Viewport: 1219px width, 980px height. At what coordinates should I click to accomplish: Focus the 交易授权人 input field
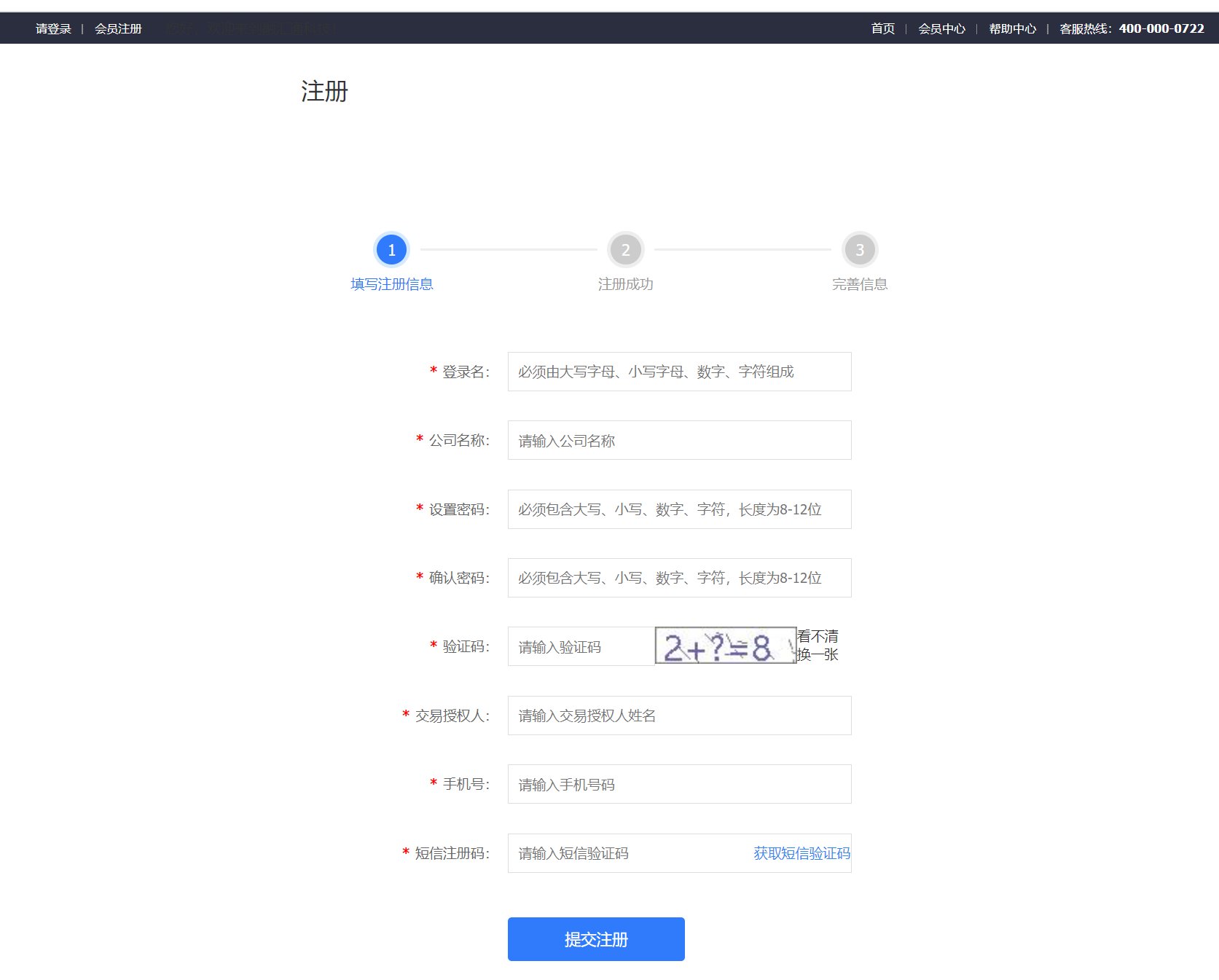(x=680, y=716)
